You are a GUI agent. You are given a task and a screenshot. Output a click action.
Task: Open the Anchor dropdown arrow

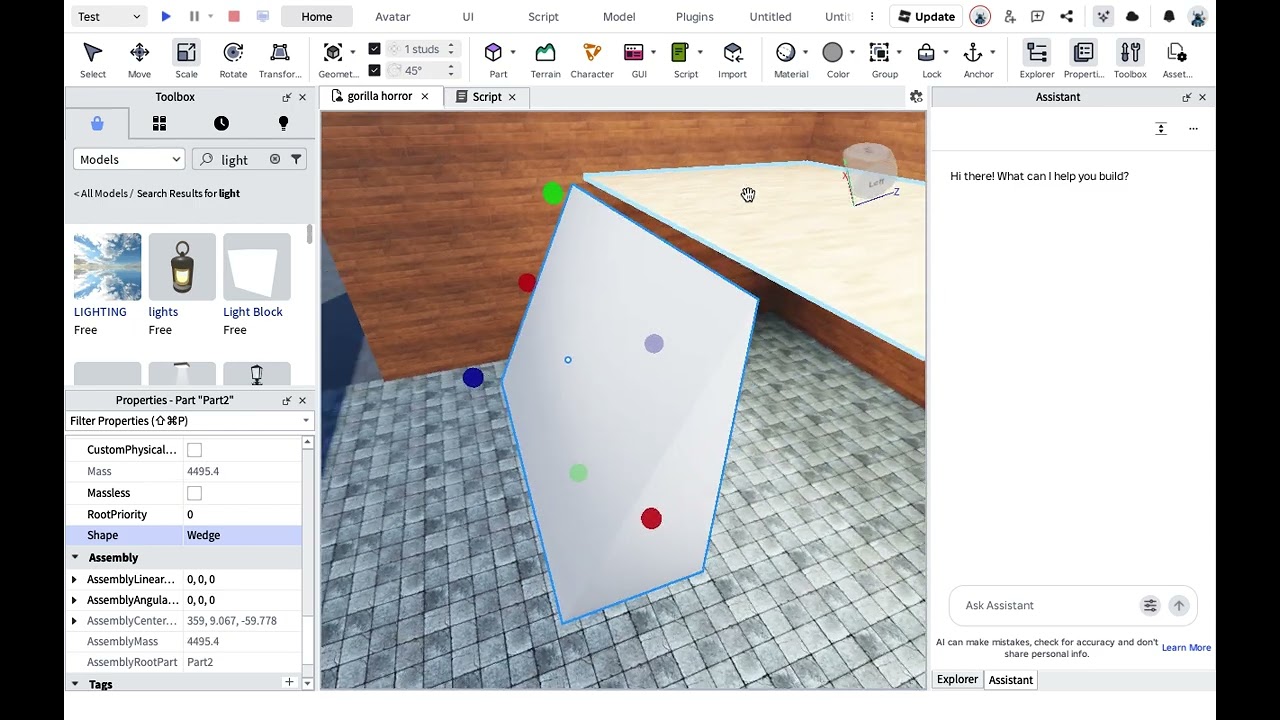click(x=992, y=52)
